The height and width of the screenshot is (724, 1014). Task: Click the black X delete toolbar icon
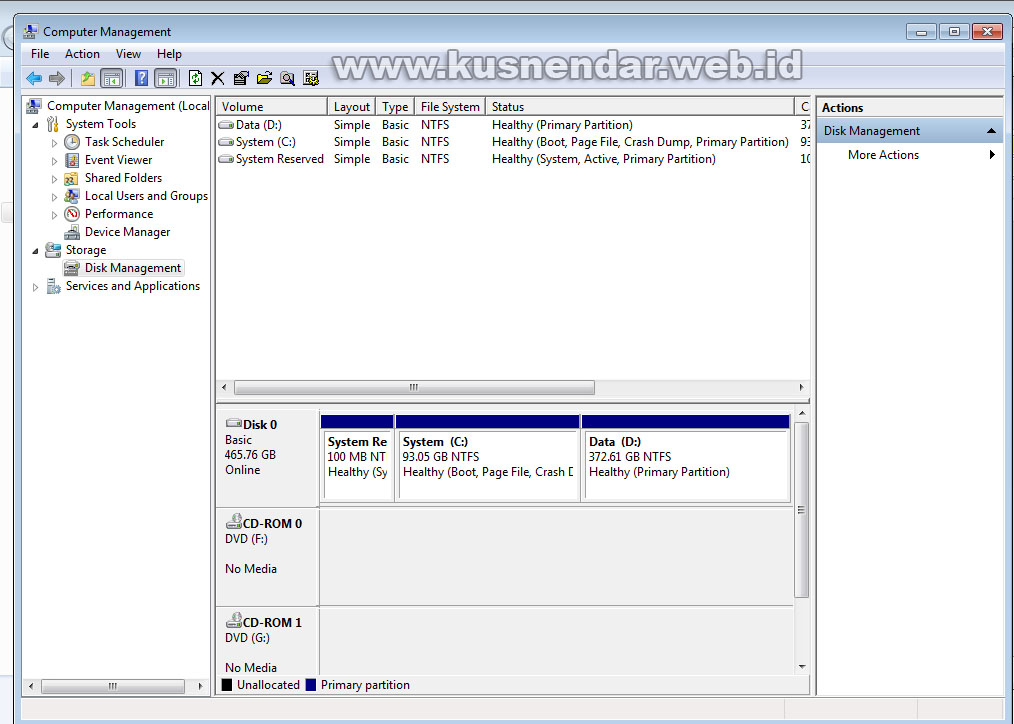tap(218, 78)
